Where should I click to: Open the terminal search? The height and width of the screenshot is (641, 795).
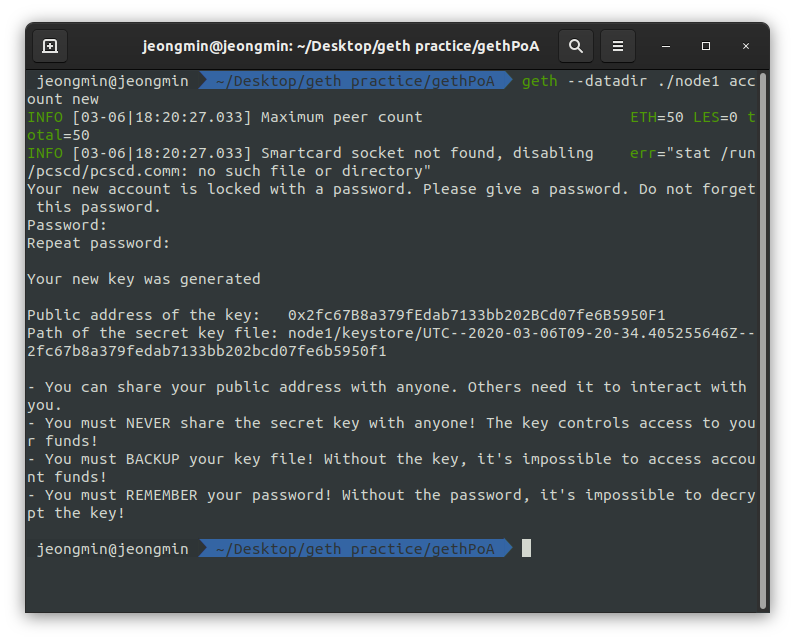point(575,46)
